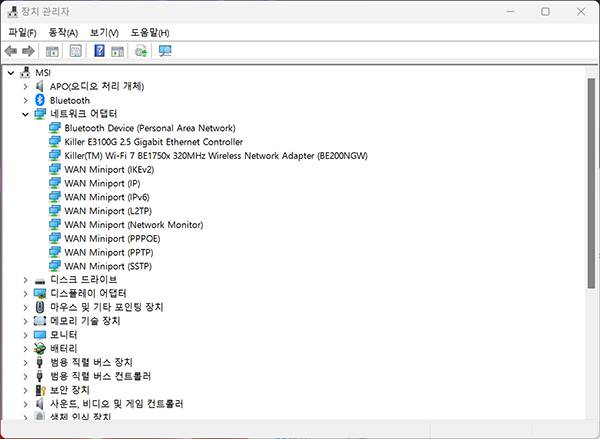
Task: Open the 파일(F) menu
Action: click(x=22, y=32)
